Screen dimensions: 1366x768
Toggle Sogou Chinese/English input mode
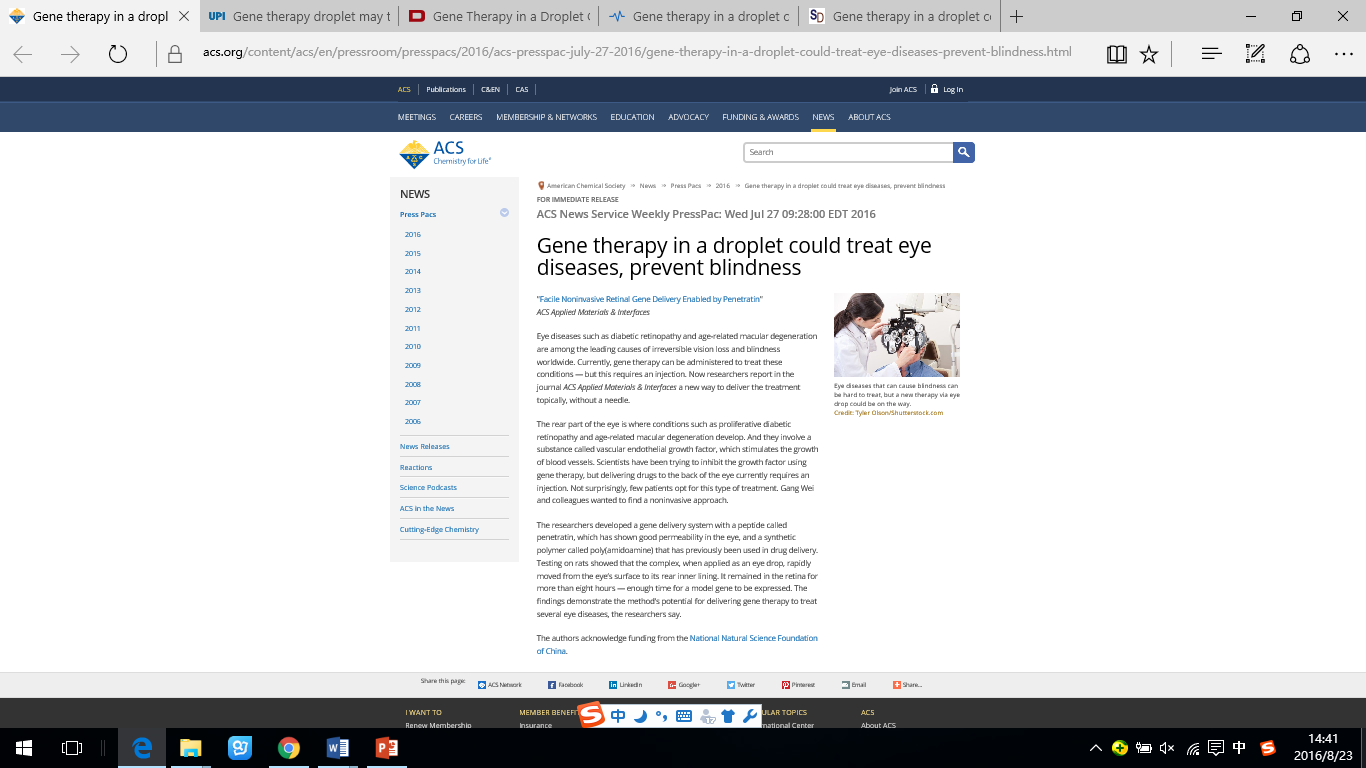click(618, 716)
